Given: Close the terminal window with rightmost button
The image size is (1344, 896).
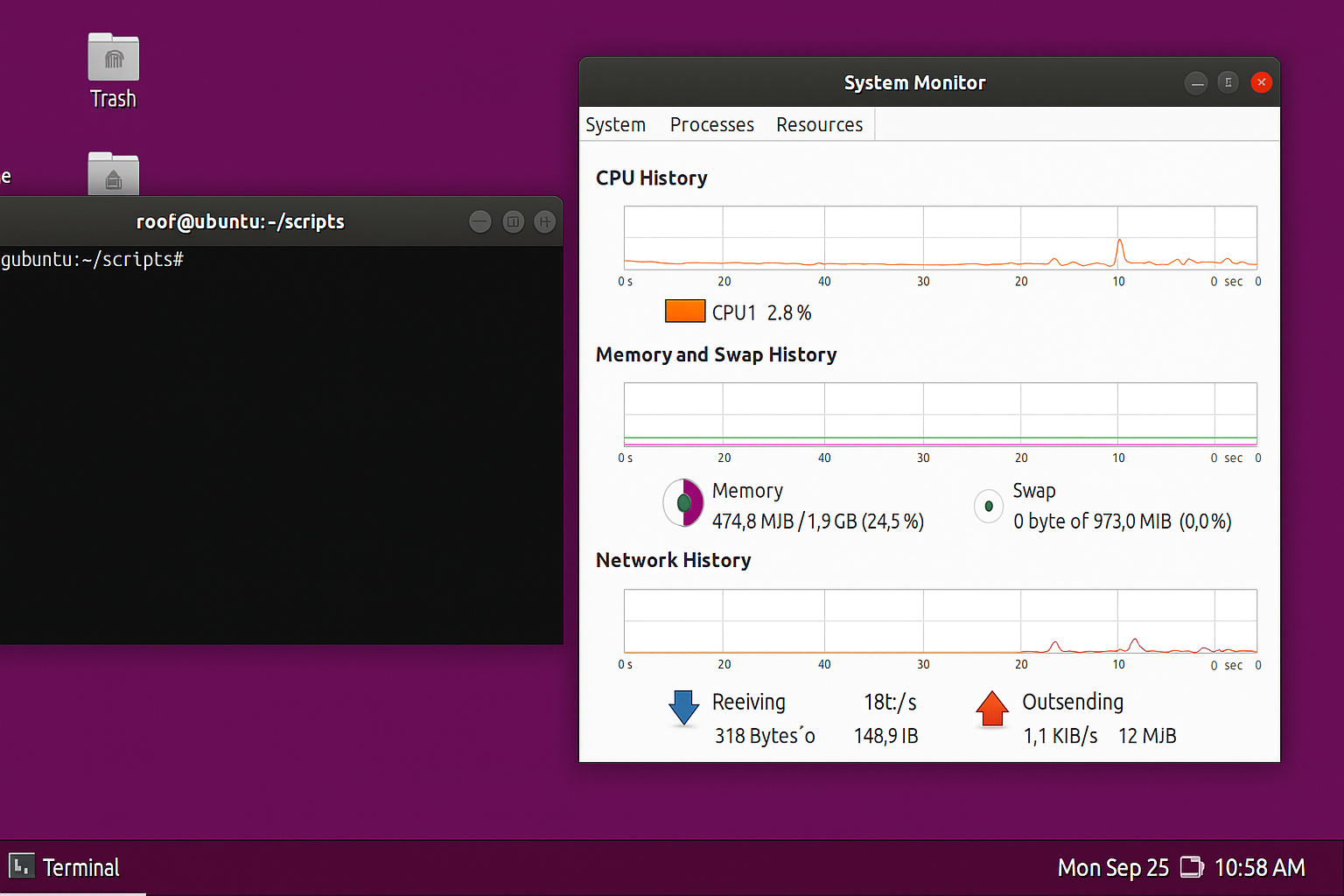Looking at the screenshot, I should coord(544,222).
